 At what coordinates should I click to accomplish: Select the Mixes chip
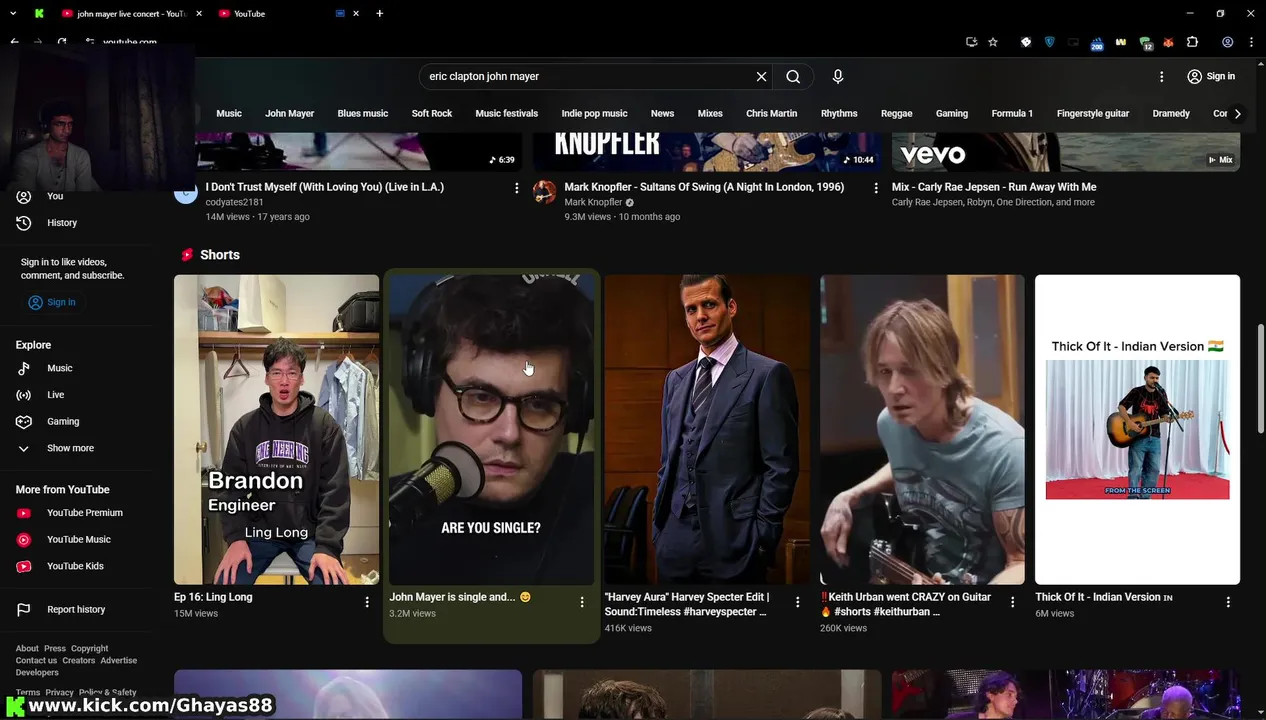pyautogui.click(x=710, y=113)
